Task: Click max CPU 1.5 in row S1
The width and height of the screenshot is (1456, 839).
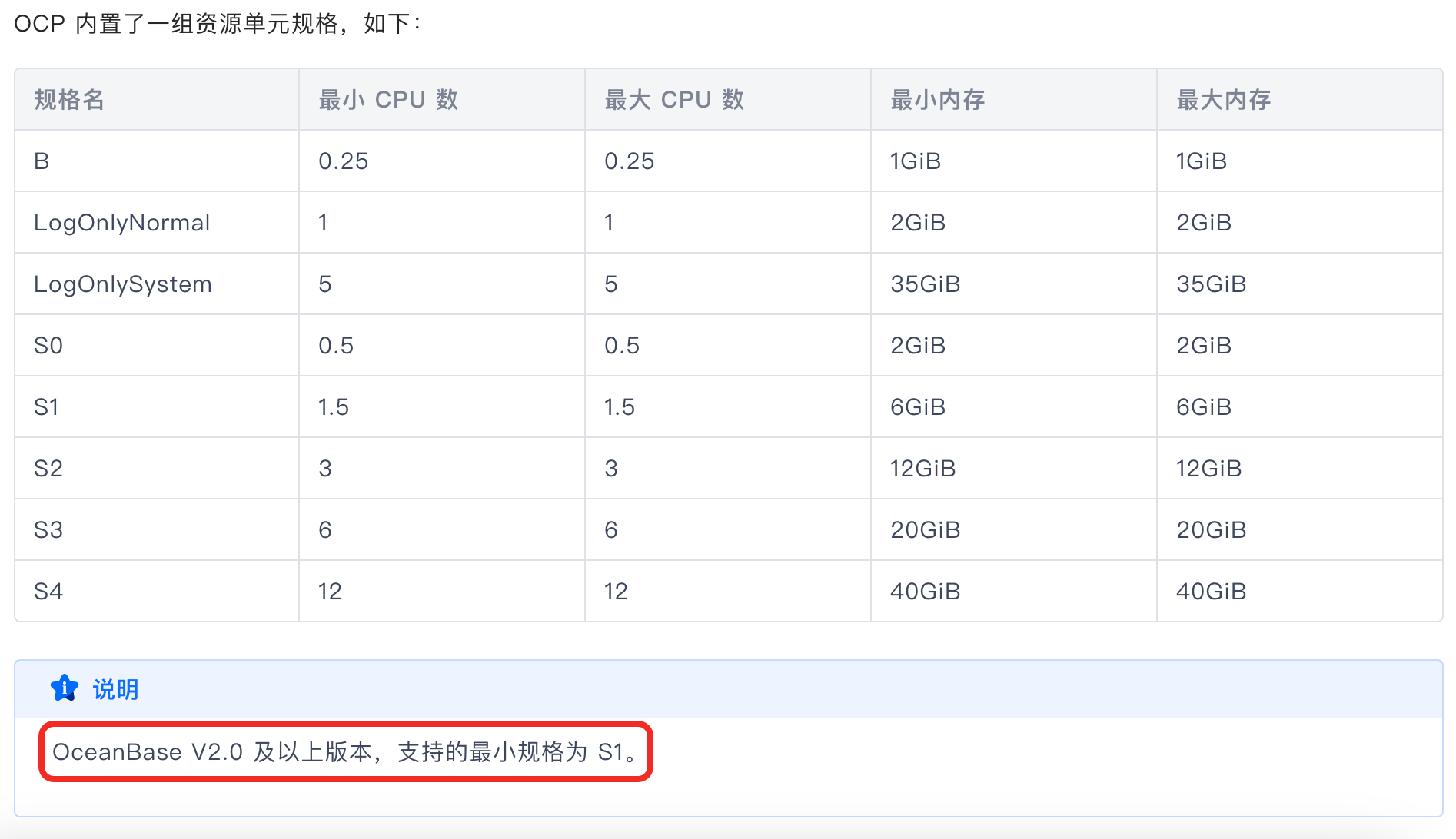Action: [620, 407]
